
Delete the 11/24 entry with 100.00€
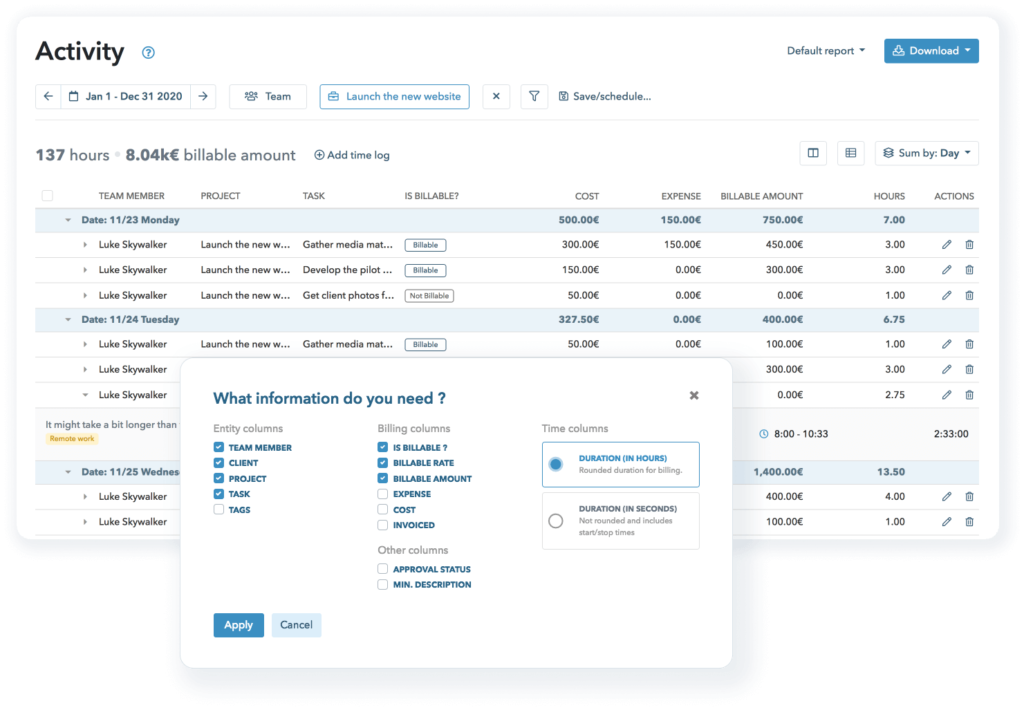coord(969,344)
